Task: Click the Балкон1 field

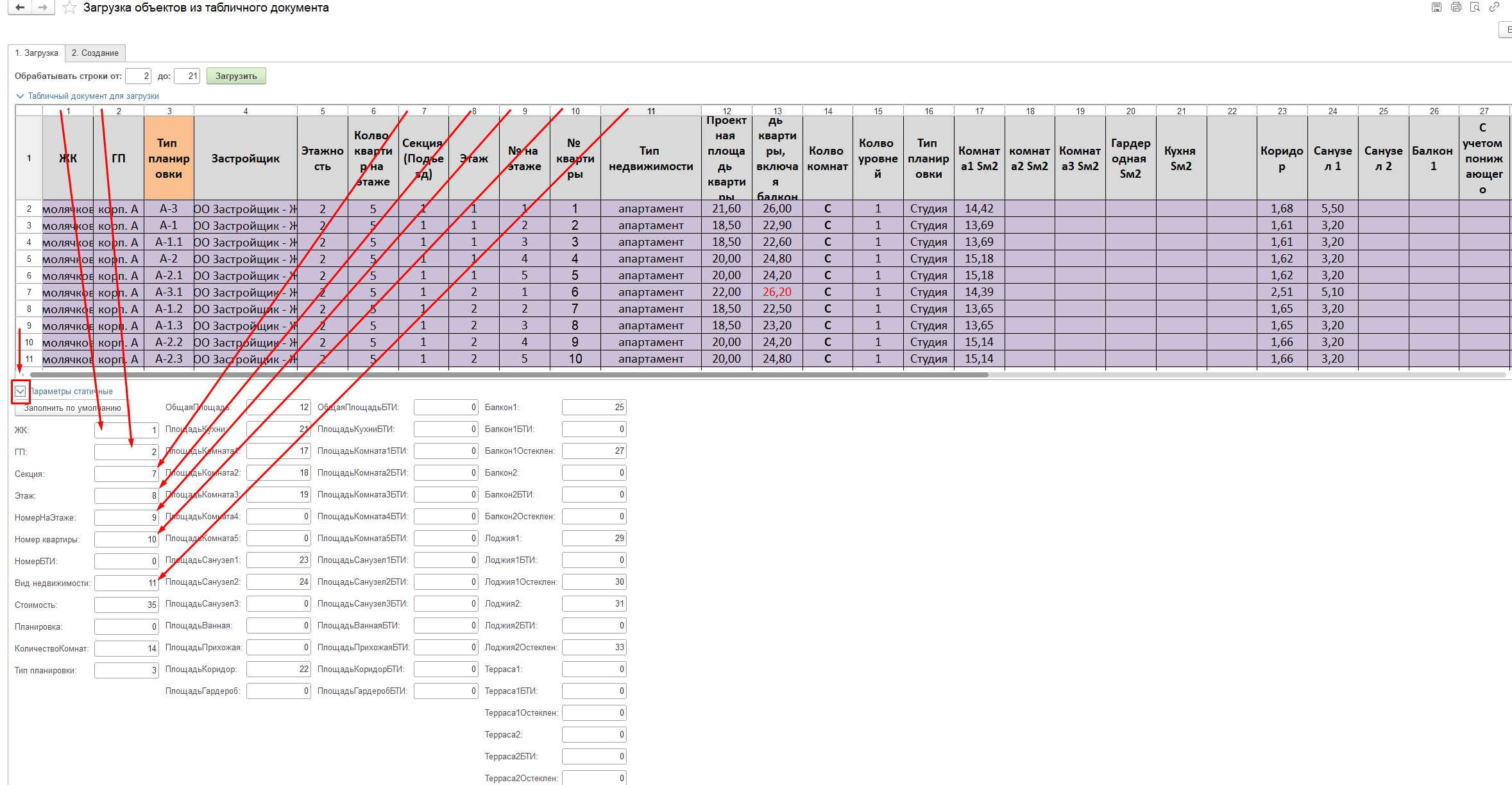Action: 594,407
